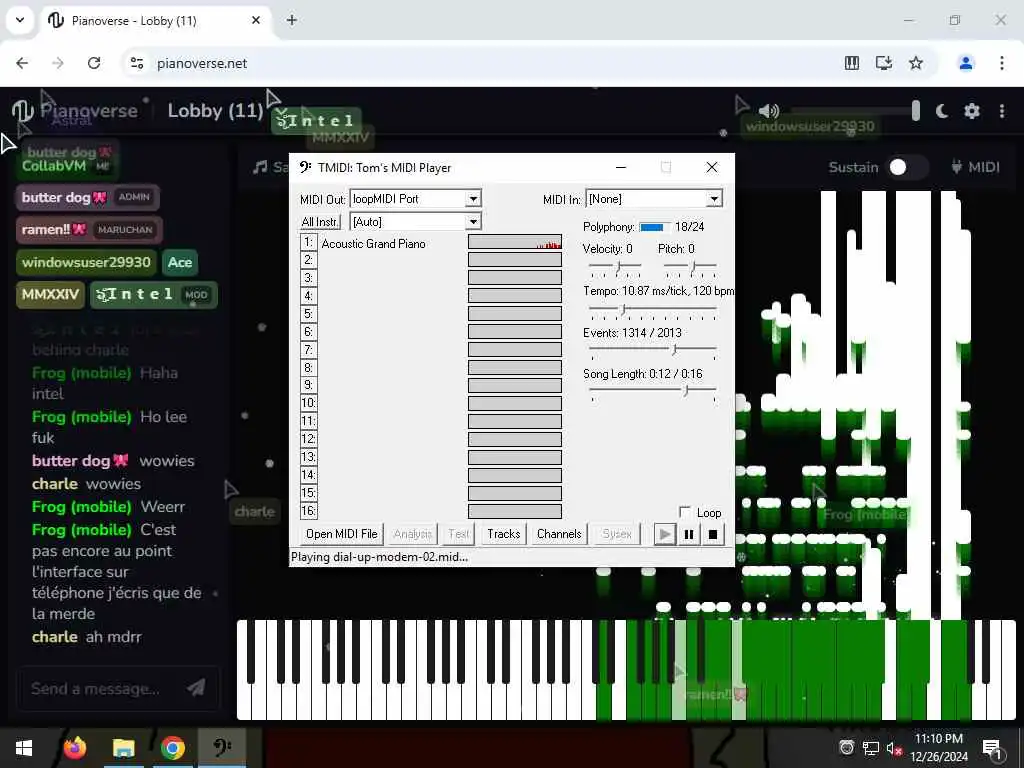Viewport: 1024px width, 768px height.
Task: Click the network tray icon
Action: click(x=871, y=748)
